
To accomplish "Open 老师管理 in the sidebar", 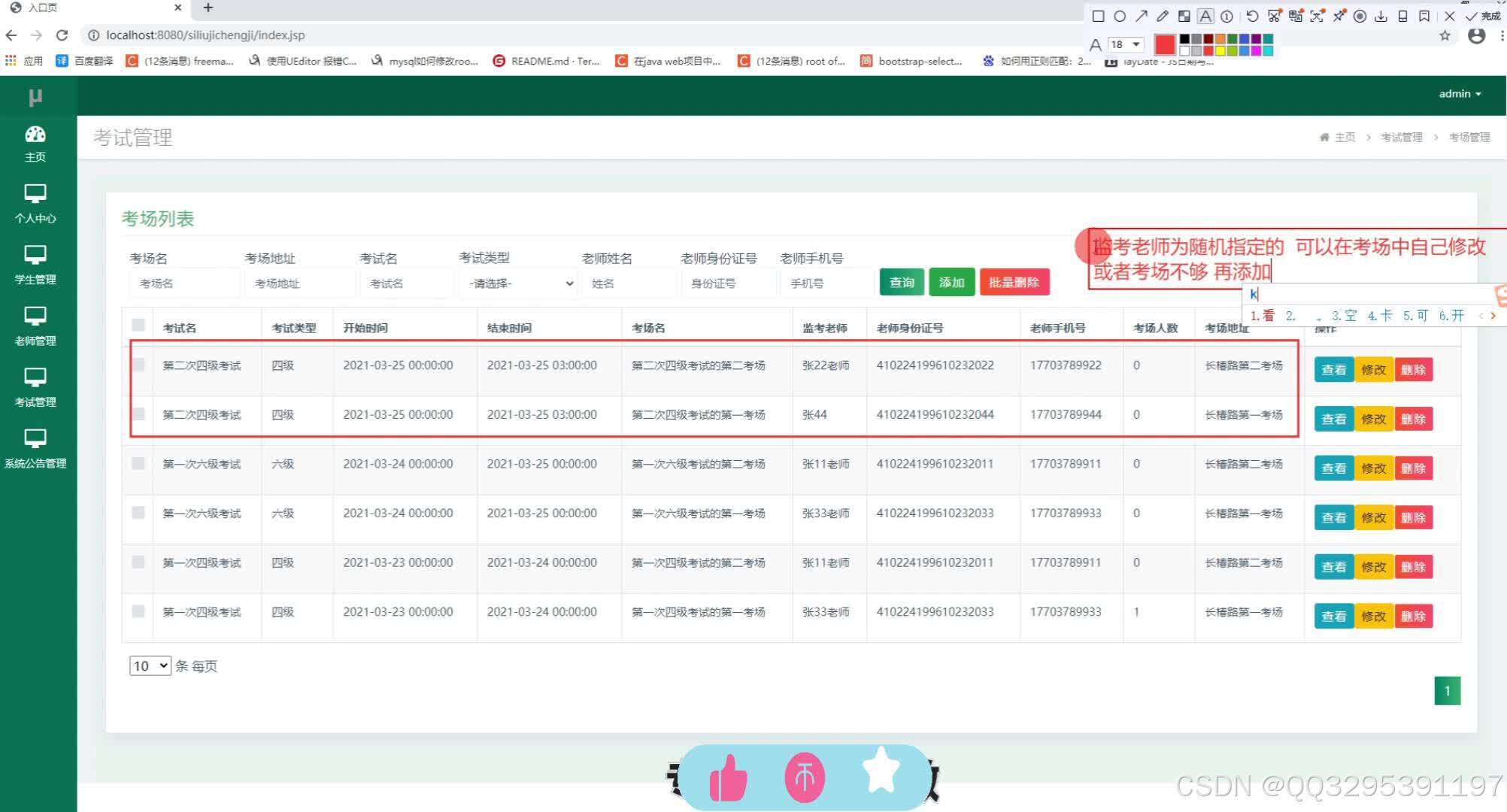I will pyautogui.click(x=35, y=326).
